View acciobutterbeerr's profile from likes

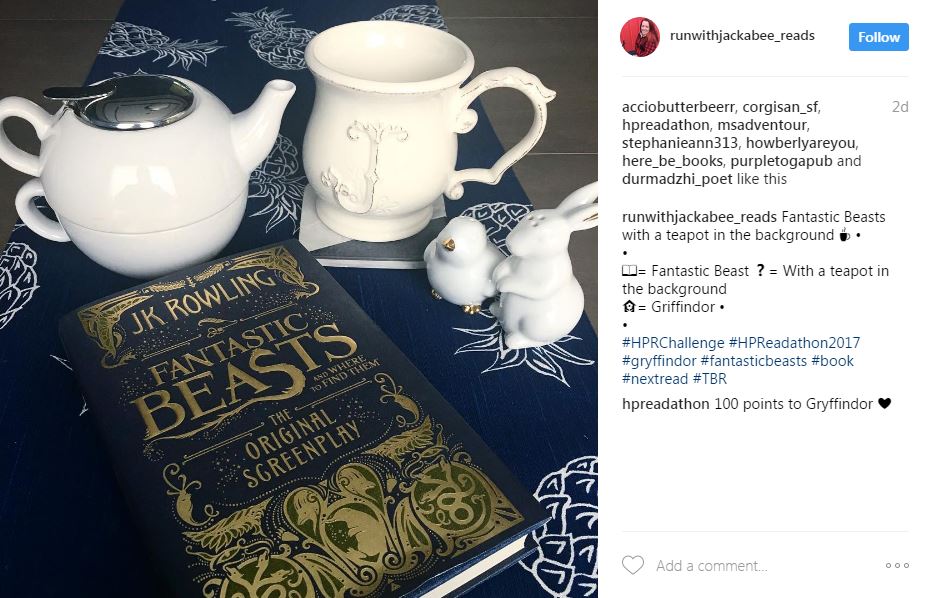pos(679,107)
